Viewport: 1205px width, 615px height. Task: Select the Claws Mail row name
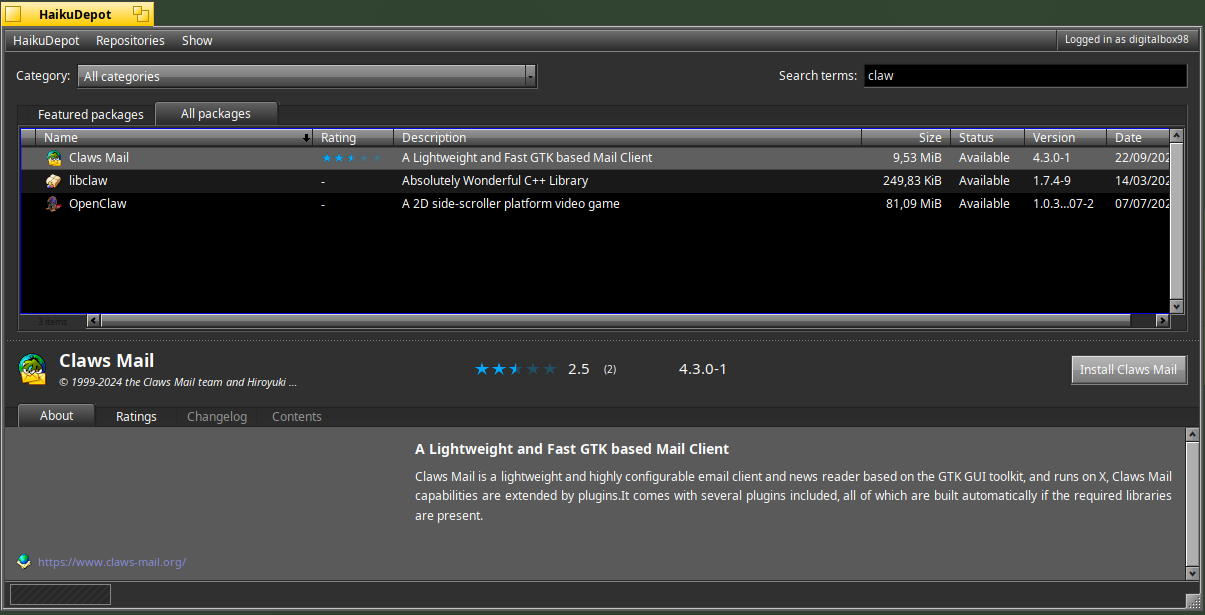(99, 158)
